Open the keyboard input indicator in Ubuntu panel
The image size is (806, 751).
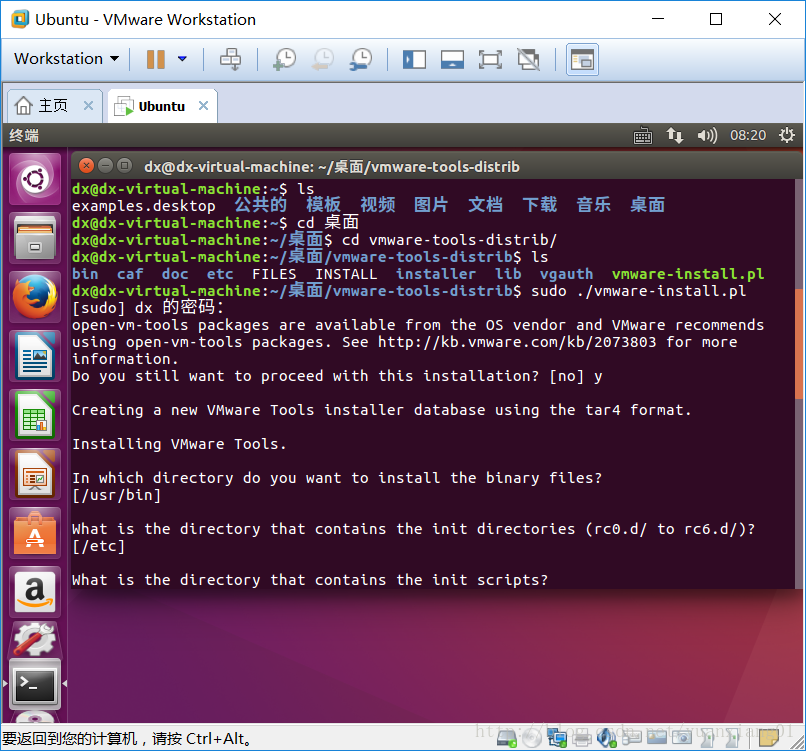643,136
